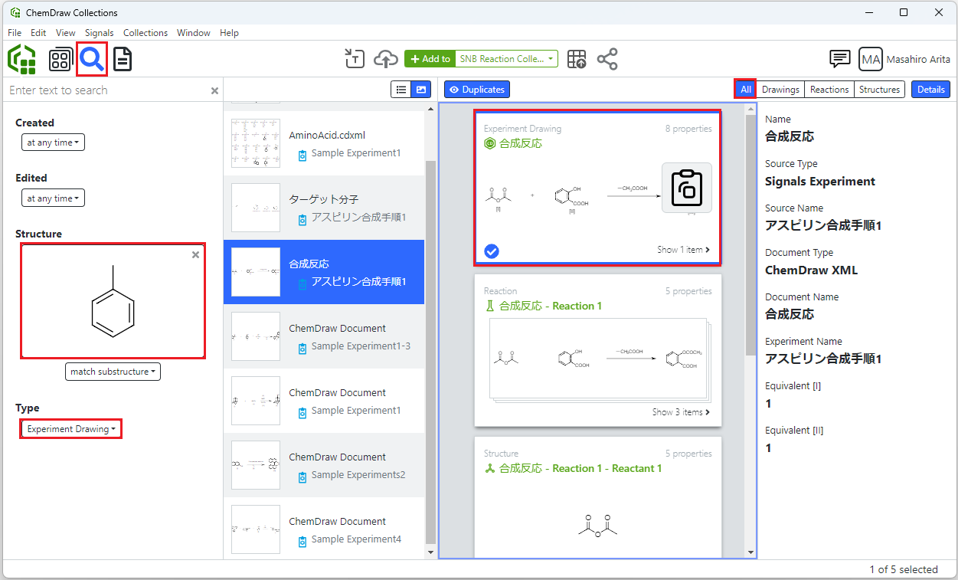The image size is (958, 580).
Task: Open the Type 'Experiment Drawing' dropdown
Action: (x=71, y=429)
